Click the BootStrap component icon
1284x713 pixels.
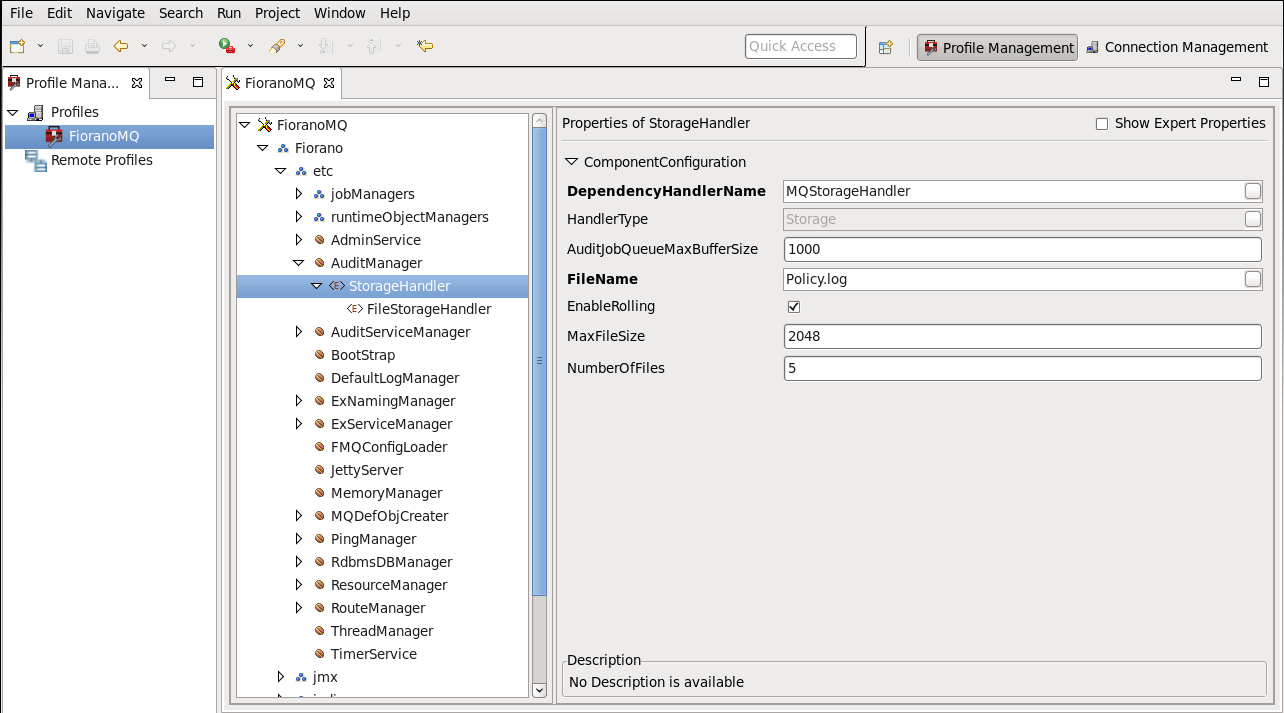coord(319,355)
